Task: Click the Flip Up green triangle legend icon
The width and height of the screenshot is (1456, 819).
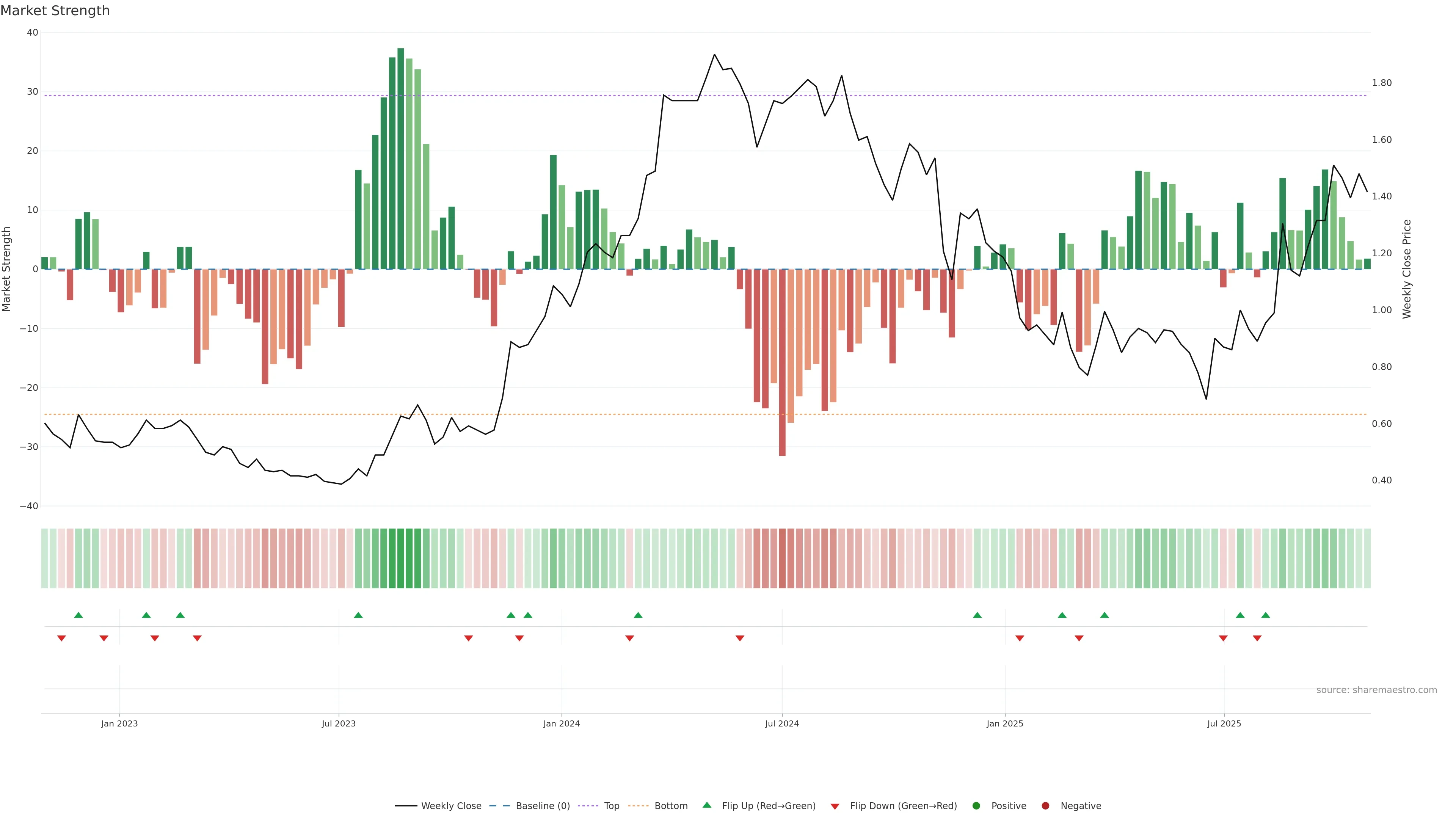Action: [706, 805]
